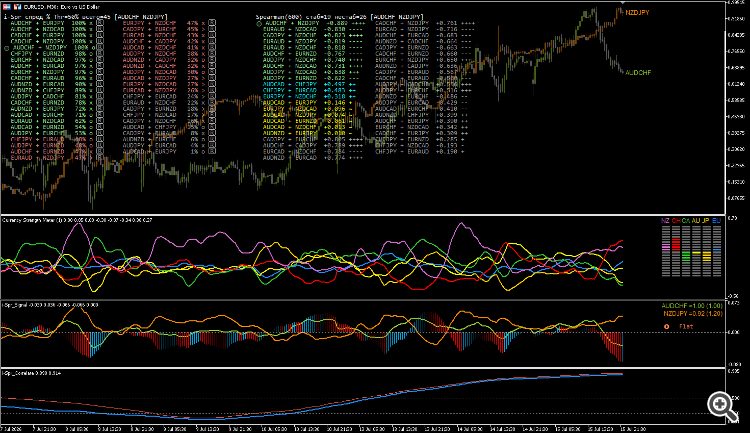The height and width of the screenshot is (433, 750).
Task: Click the AU column header in strength meter
Action: (696, 221)
